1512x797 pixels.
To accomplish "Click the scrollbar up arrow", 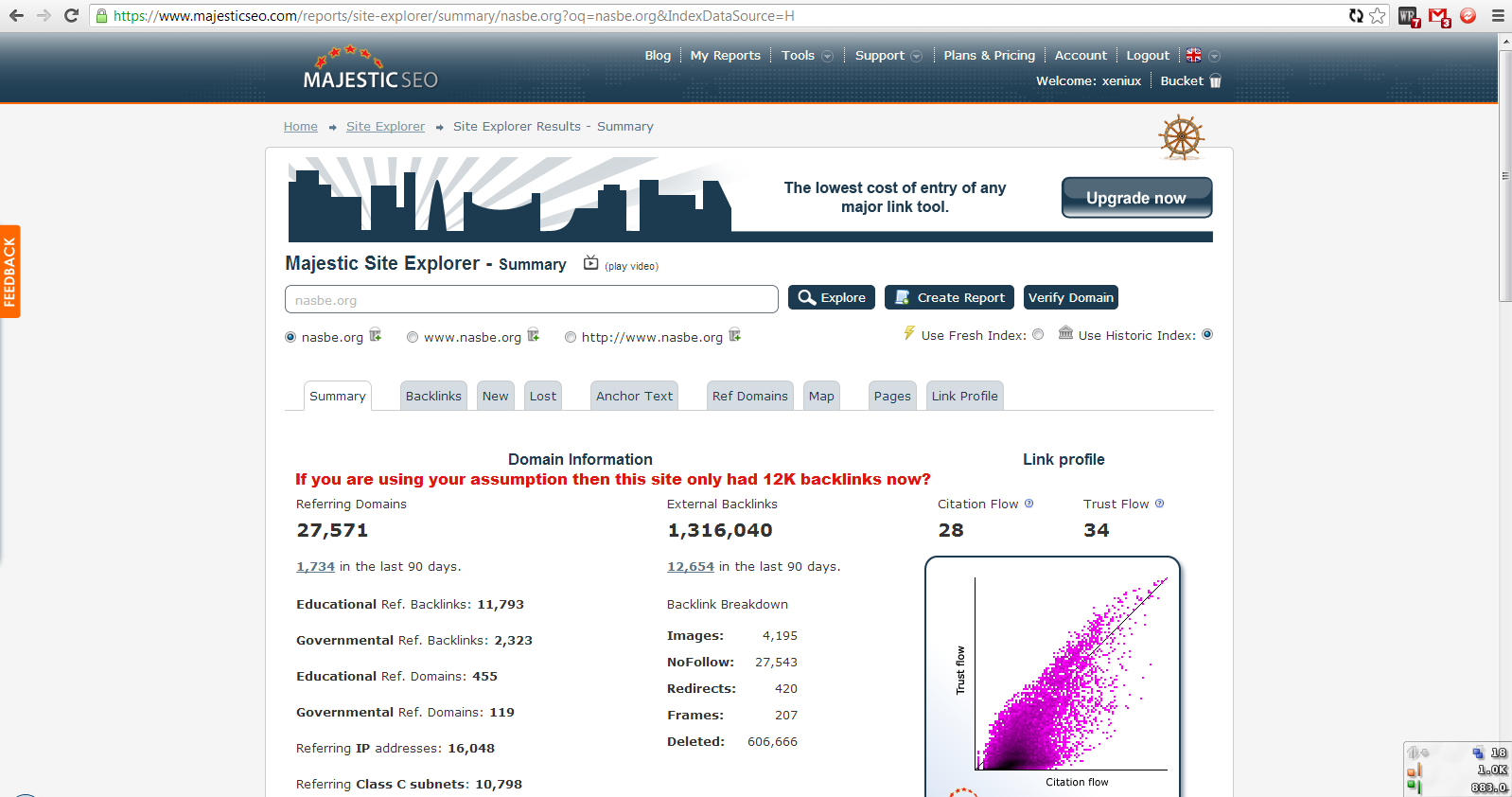I will pos(1505,42).
